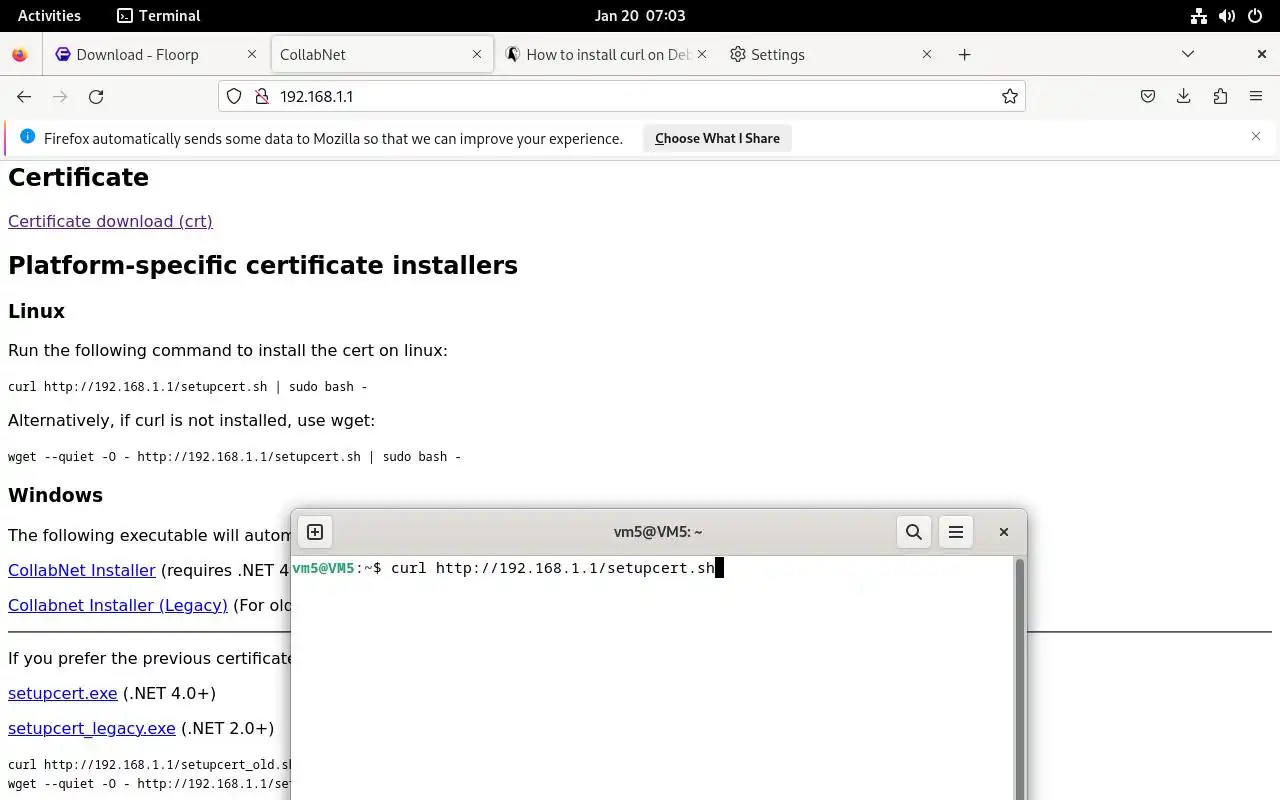The height and width of the screenshot is (800, 1280).
Task: Reload the current page
Action: pyautogui.click(x=96, y=97)
